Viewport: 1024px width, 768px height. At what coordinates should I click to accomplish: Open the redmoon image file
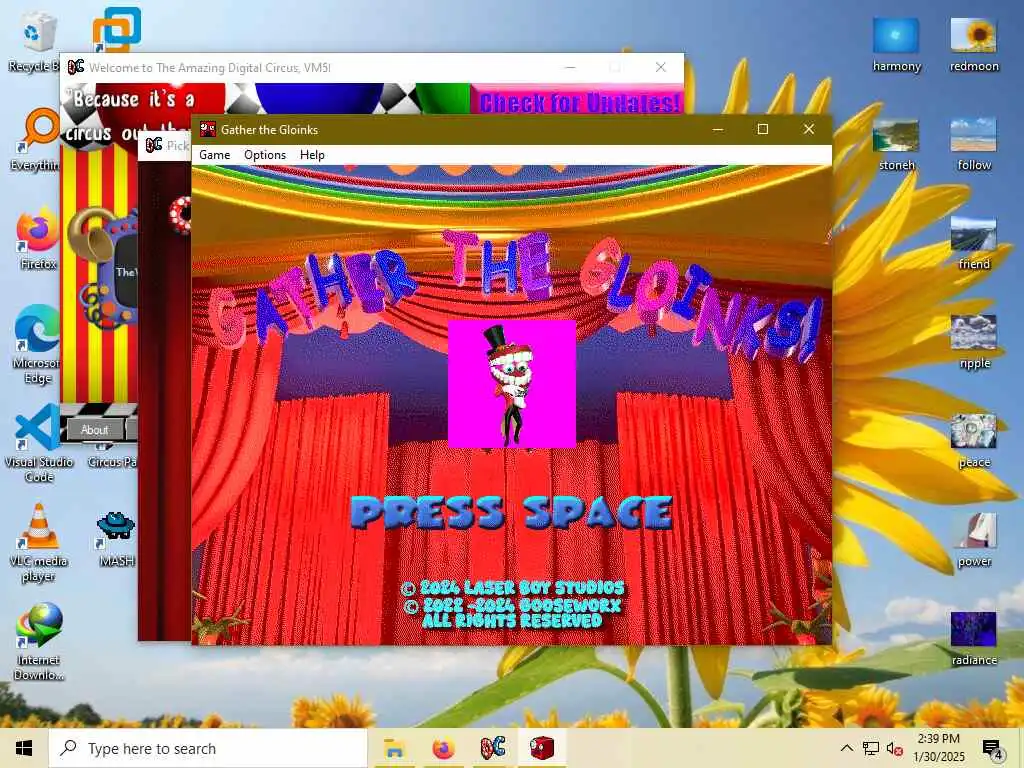point(974,44)
